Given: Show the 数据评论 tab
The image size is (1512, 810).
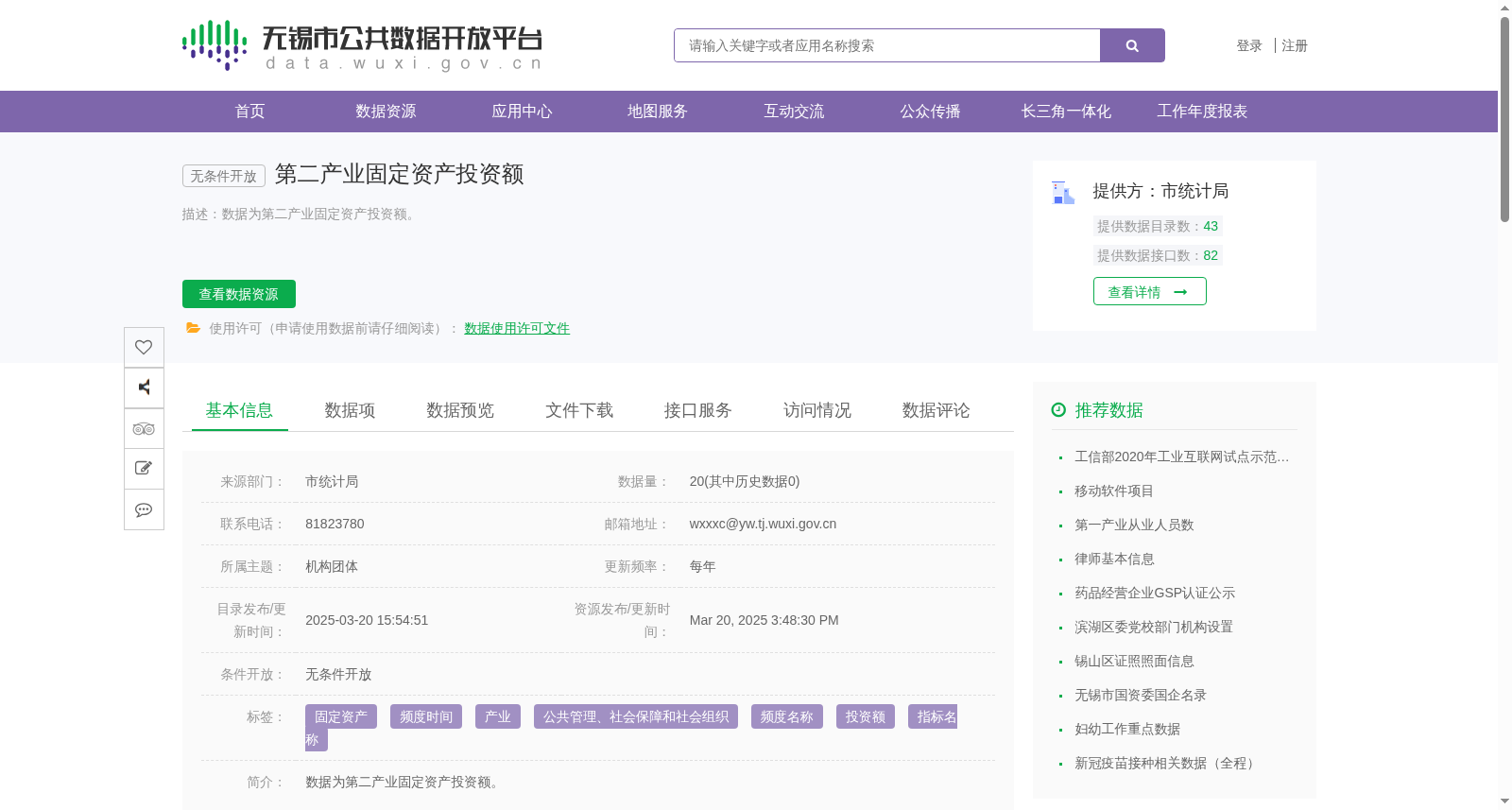Looking at the screenshot, I should [936, 410].
